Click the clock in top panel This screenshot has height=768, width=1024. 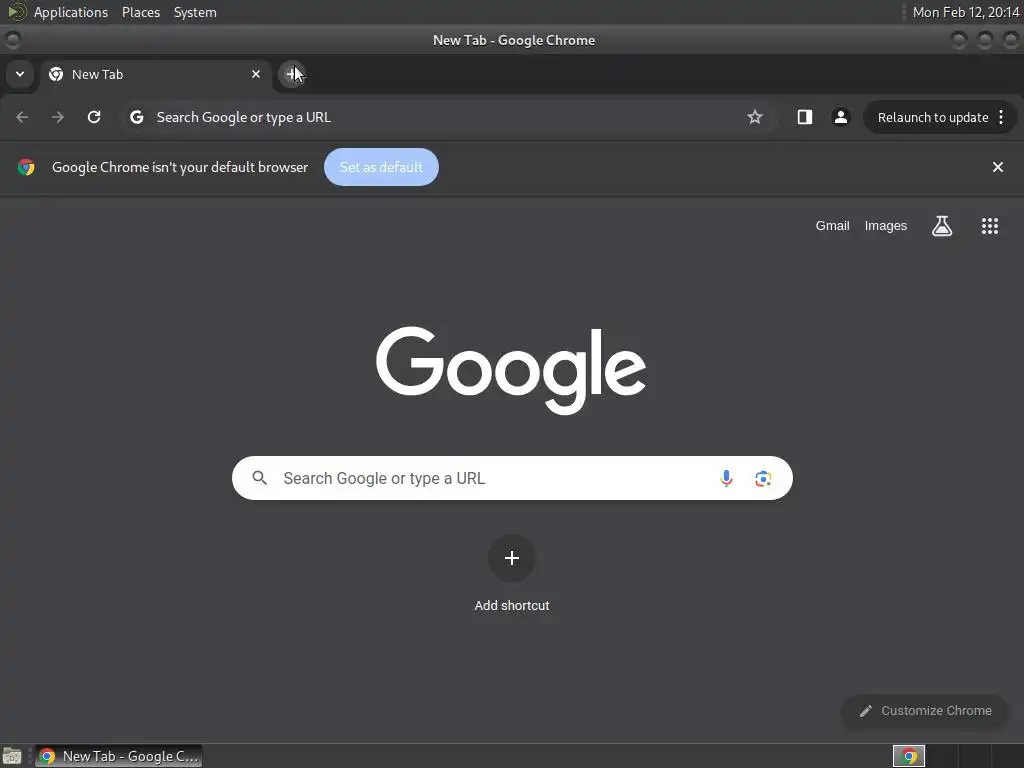[x=966, y=12]
